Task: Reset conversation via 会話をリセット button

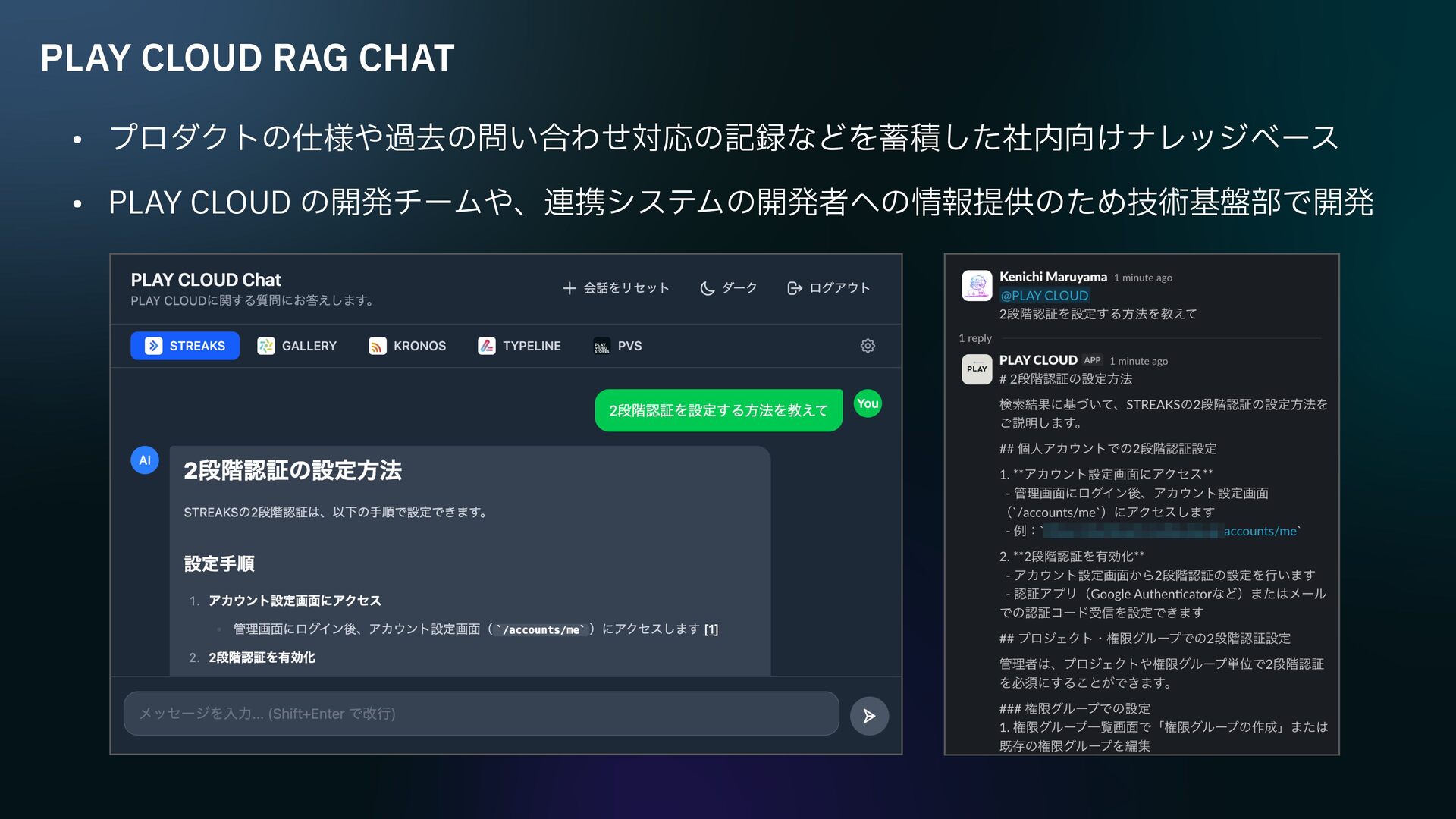Action: pos(616,288)
